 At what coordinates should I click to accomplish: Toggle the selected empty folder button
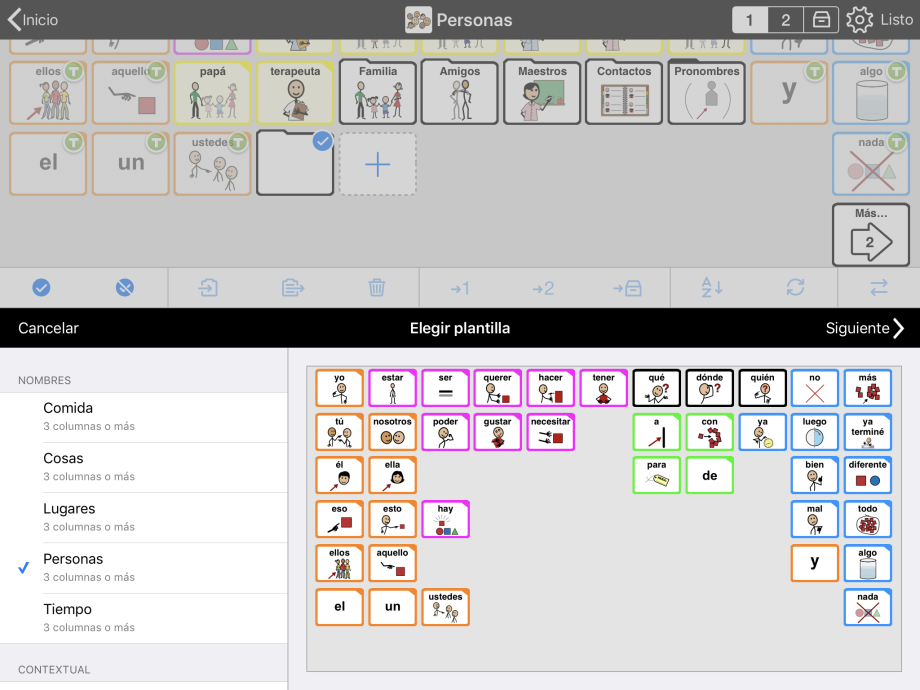(295, 164)
